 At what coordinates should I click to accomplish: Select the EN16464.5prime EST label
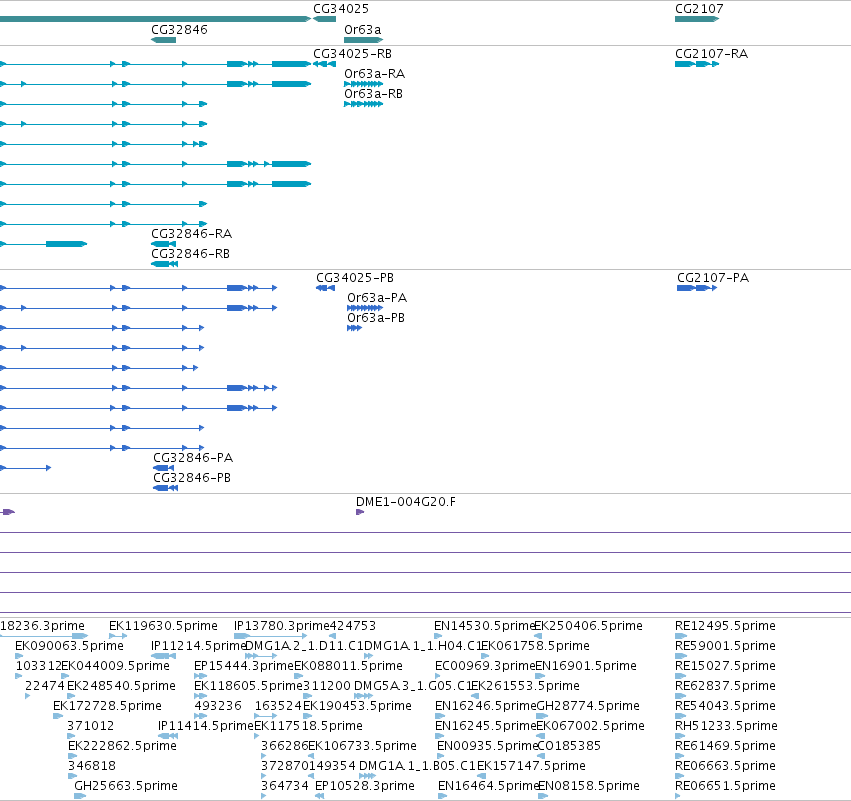tap(488, 787)
